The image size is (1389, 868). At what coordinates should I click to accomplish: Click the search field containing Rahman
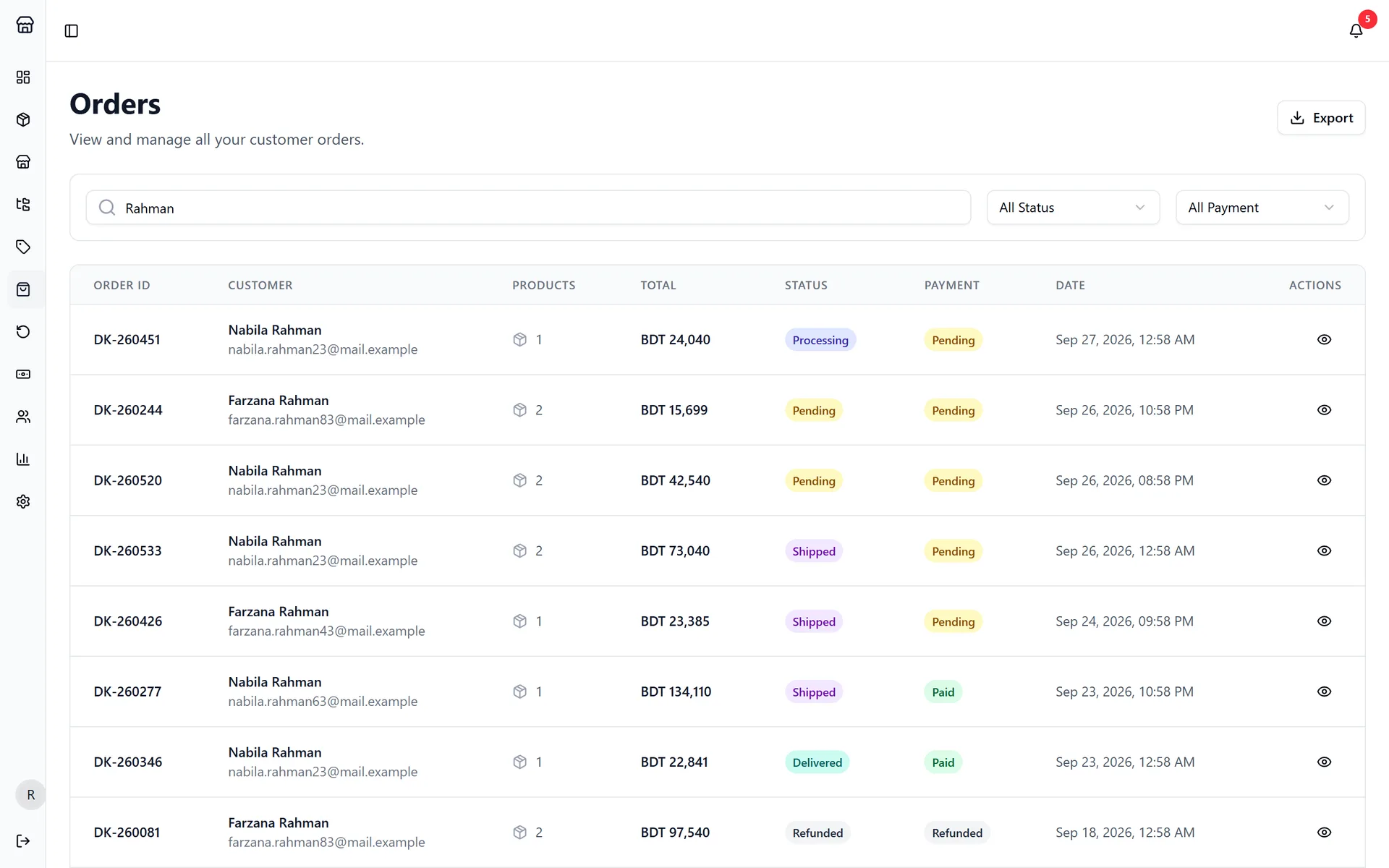pos(528,208)
